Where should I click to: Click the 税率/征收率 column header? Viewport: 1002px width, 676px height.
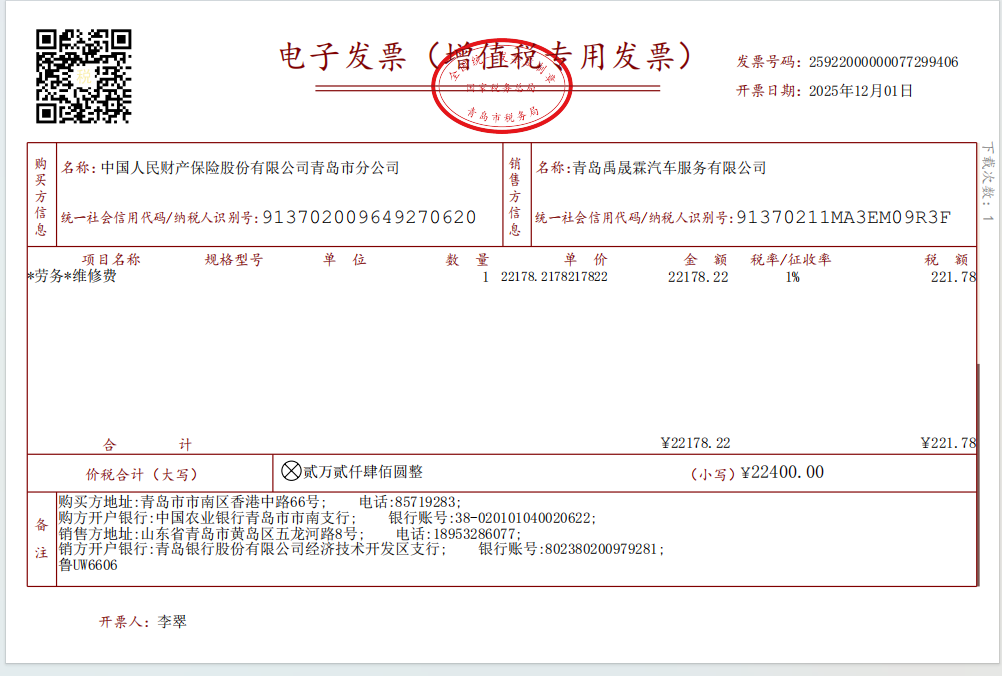[x=791, y=260]
